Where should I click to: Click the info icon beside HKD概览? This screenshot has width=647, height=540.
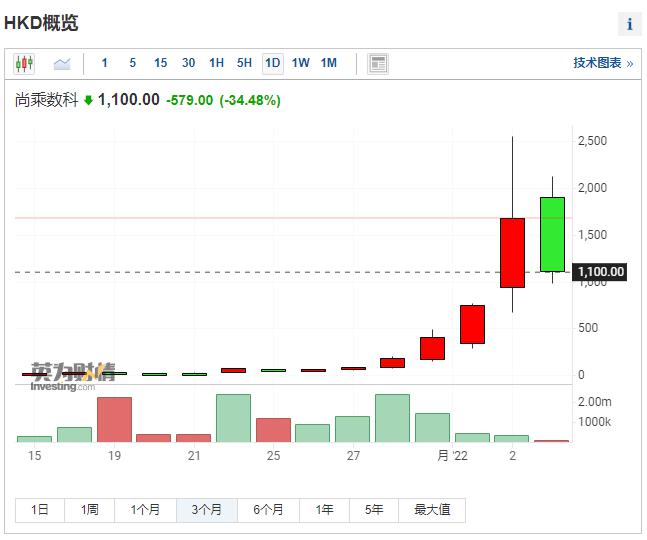coord(630,24)
